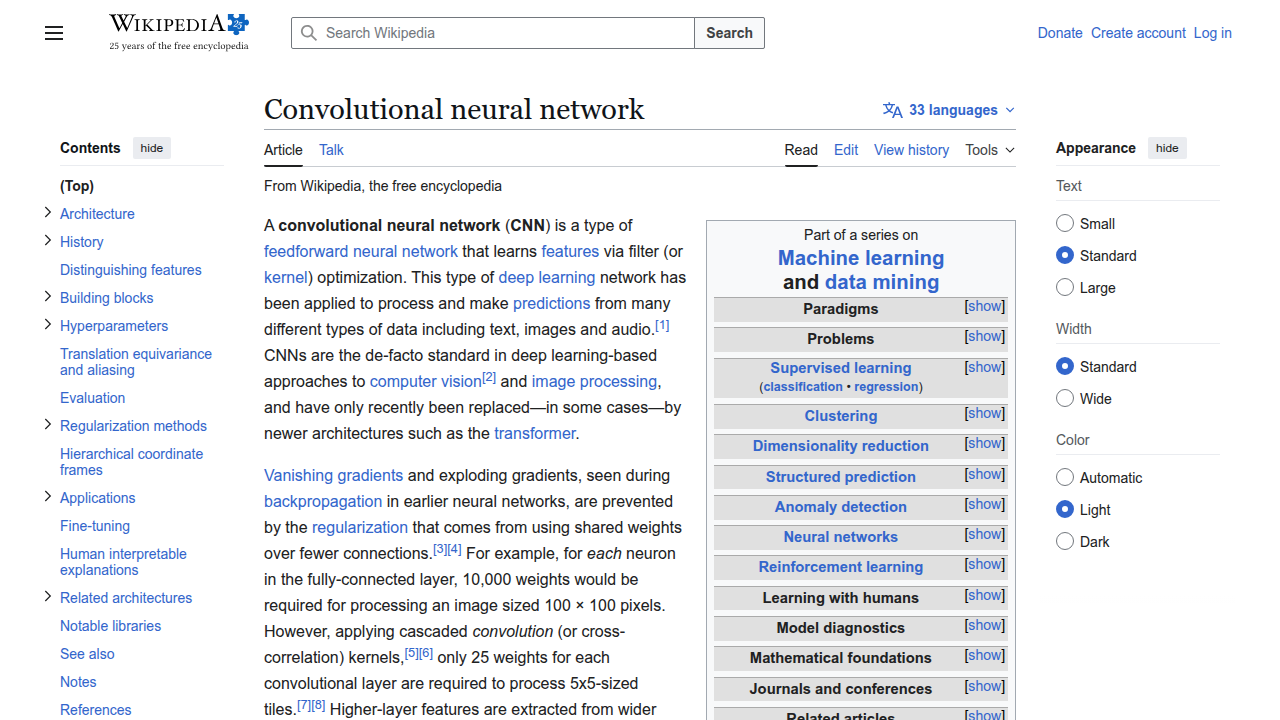The height and width of the screenshot is (720, 1280).
Task: Open the 33 languages dropdown
Action: click(x=949, y=110)
